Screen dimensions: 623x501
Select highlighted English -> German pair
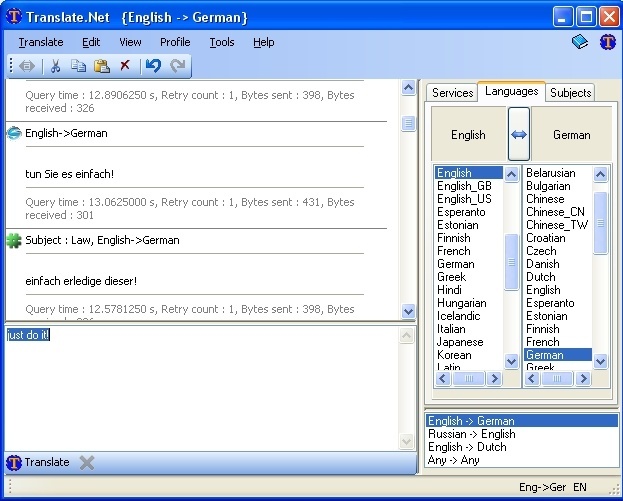522,421
